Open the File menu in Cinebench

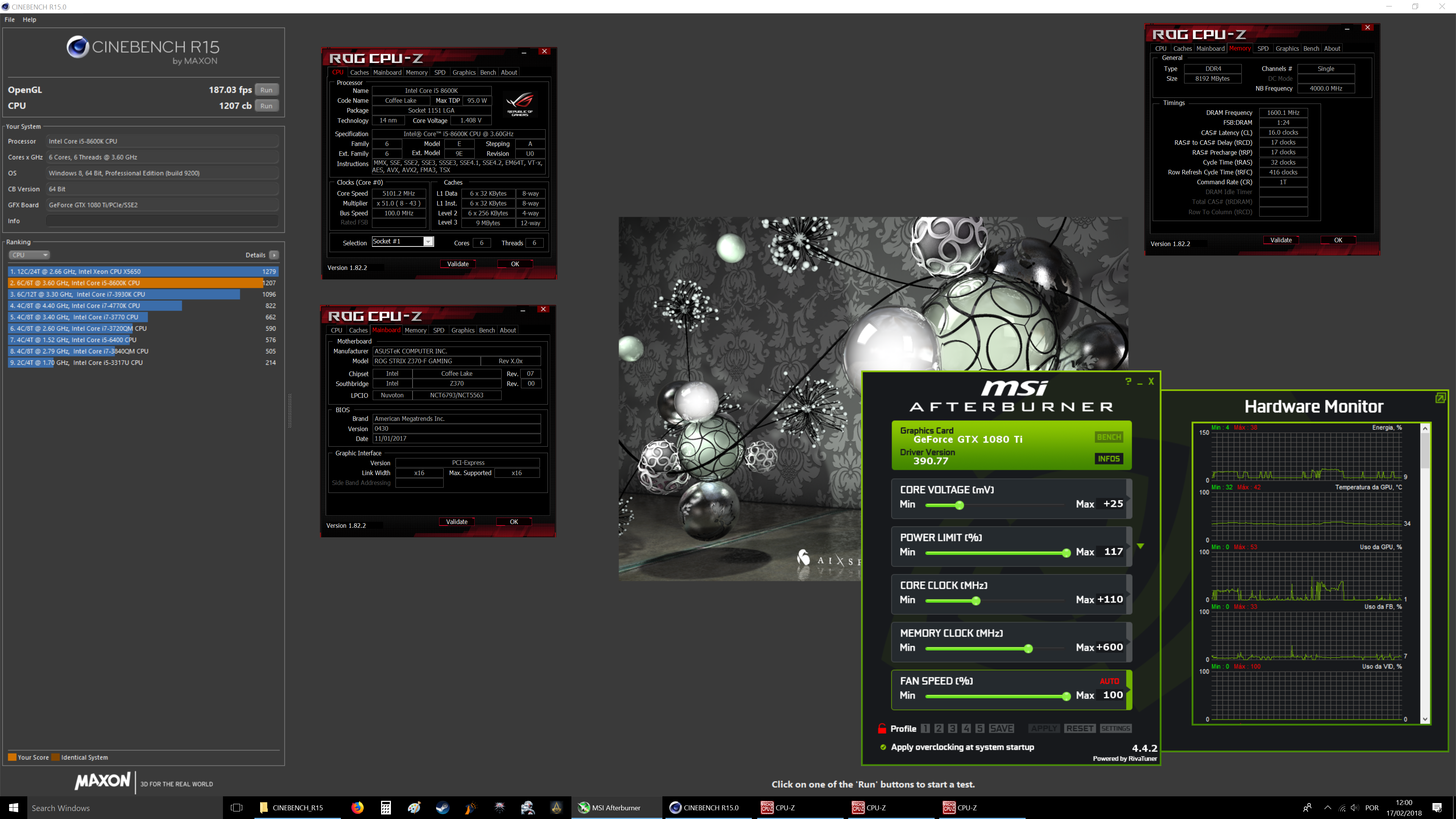9,19
